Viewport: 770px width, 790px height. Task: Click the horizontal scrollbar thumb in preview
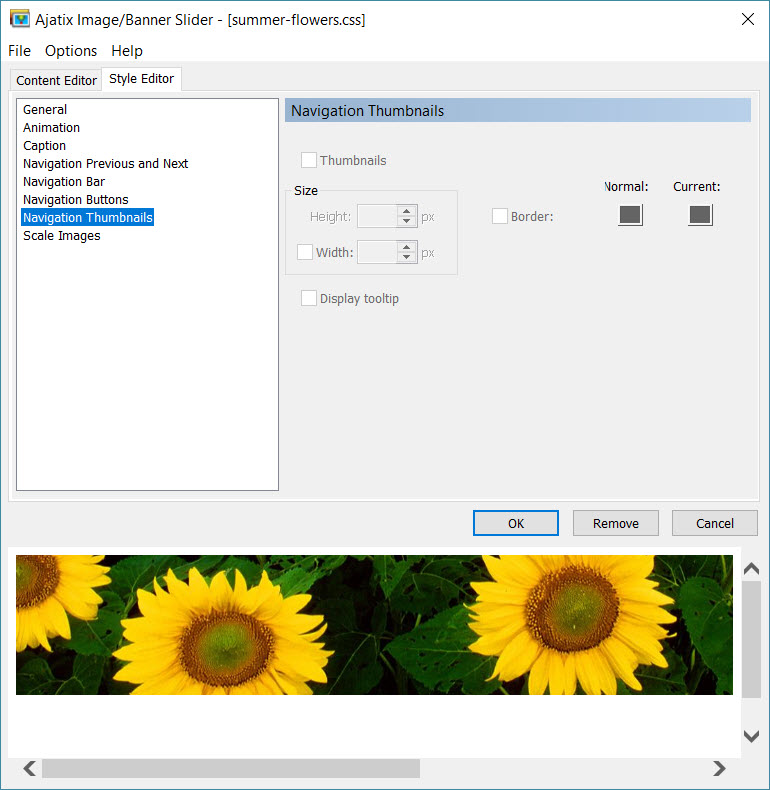pos(231,768)
